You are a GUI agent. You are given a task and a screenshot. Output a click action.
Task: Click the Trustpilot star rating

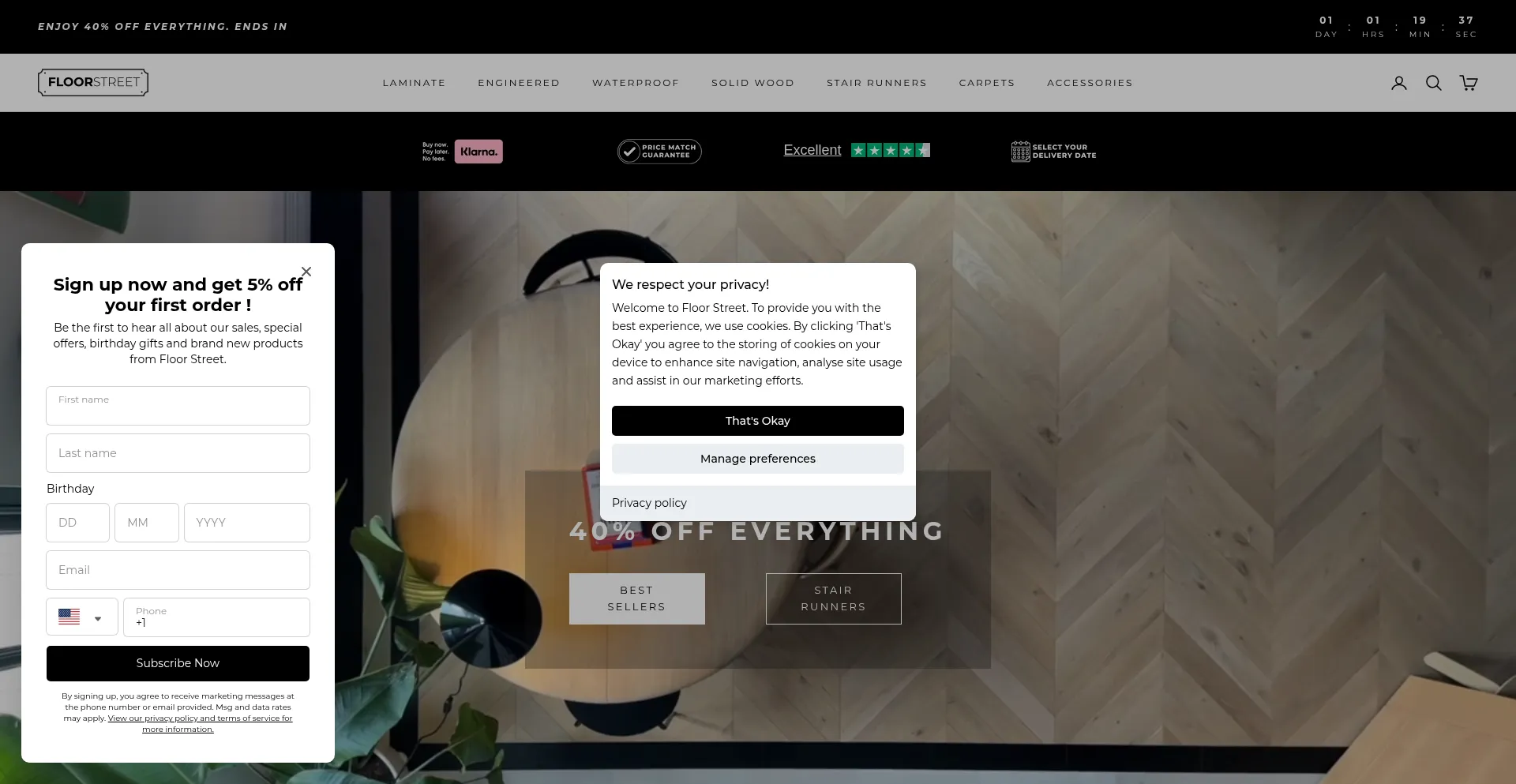tap(890, 150)
